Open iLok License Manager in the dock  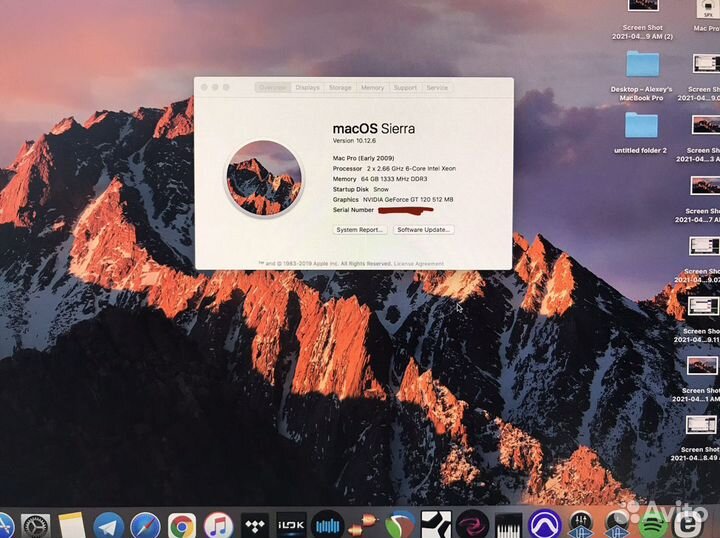pyautogui.click(x=291, y=526)
